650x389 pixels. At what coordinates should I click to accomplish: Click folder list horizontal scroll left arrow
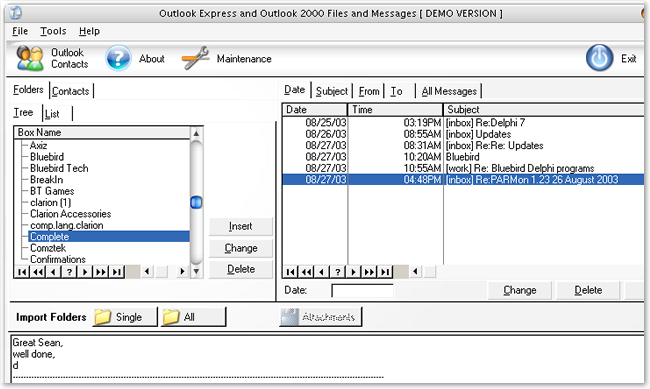pos(147,272)
